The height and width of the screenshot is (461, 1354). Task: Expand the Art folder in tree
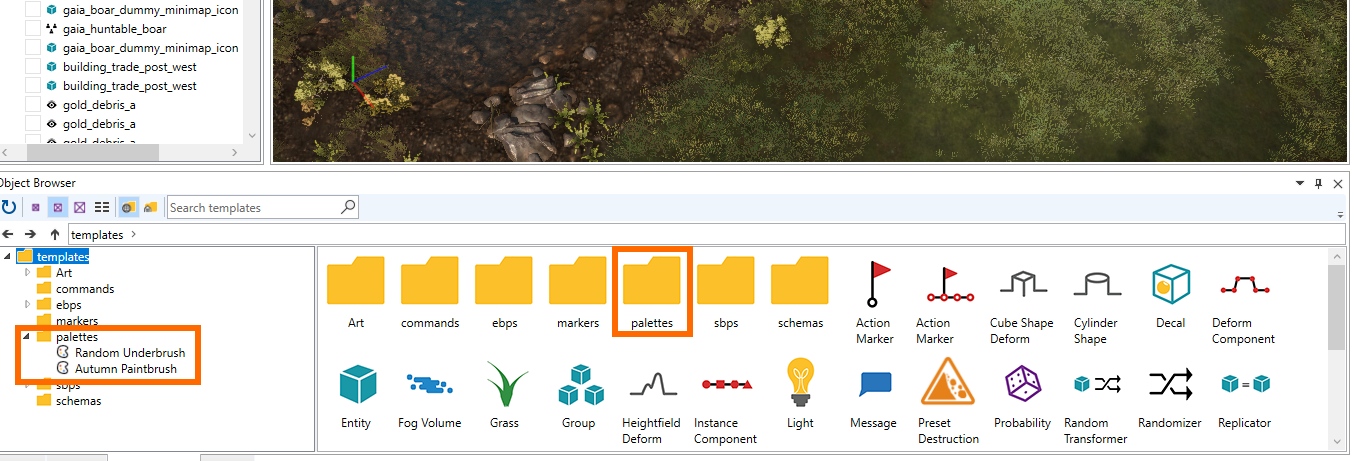pyautogui.click(x=28, y=272)
